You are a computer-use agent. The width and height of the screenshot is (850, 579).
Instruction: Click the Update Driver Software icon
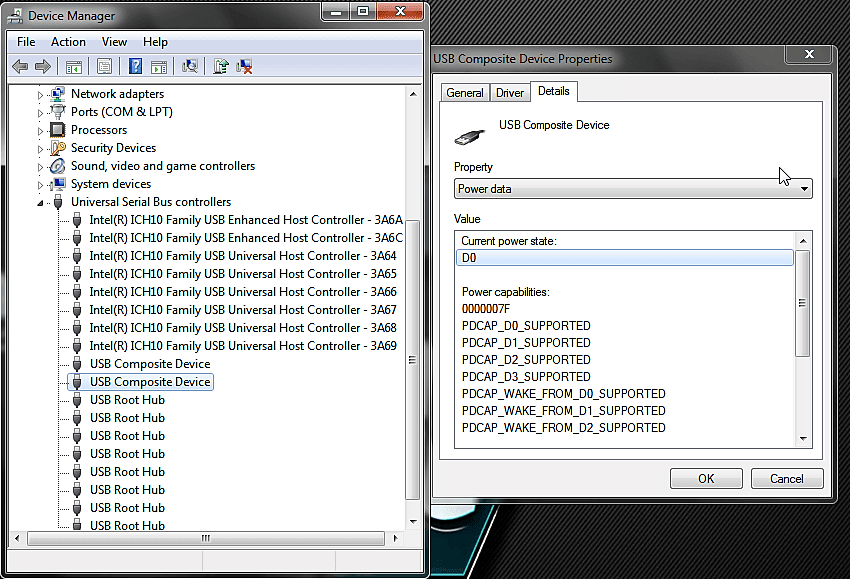coord(221,67)
